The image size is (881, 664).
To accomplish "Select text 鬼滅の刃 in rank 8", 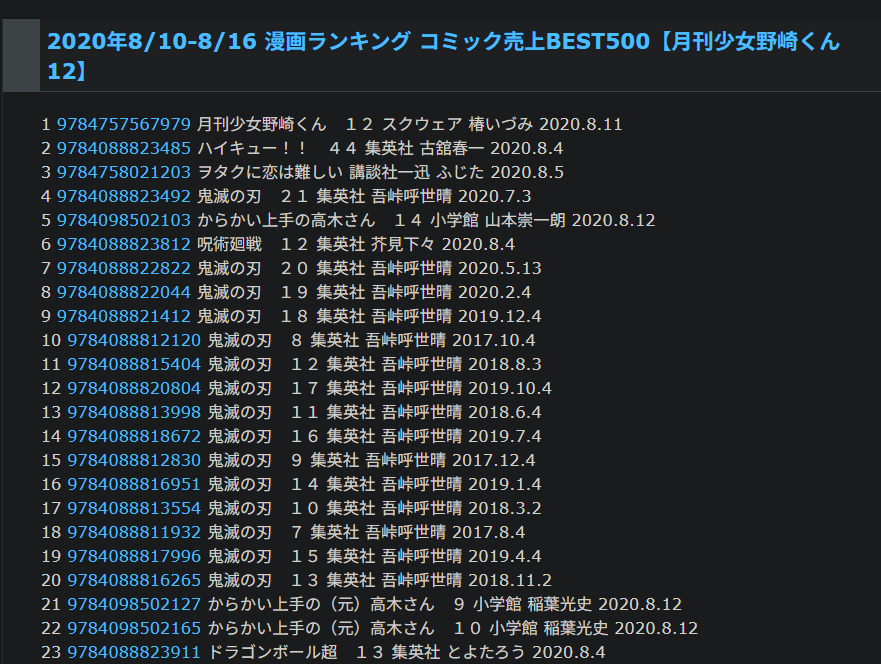I will (x=229, y=292).
